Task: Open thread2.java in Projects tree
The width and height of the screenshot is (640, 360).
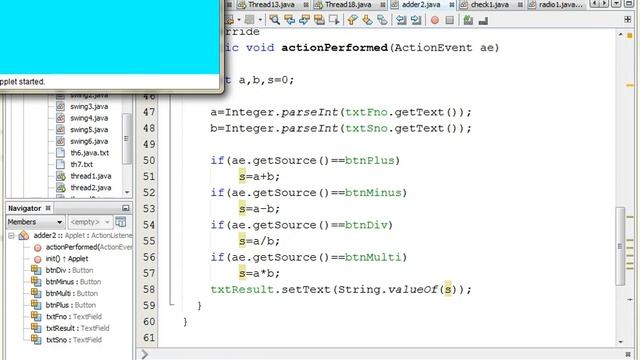Action: tap(91, 188)
